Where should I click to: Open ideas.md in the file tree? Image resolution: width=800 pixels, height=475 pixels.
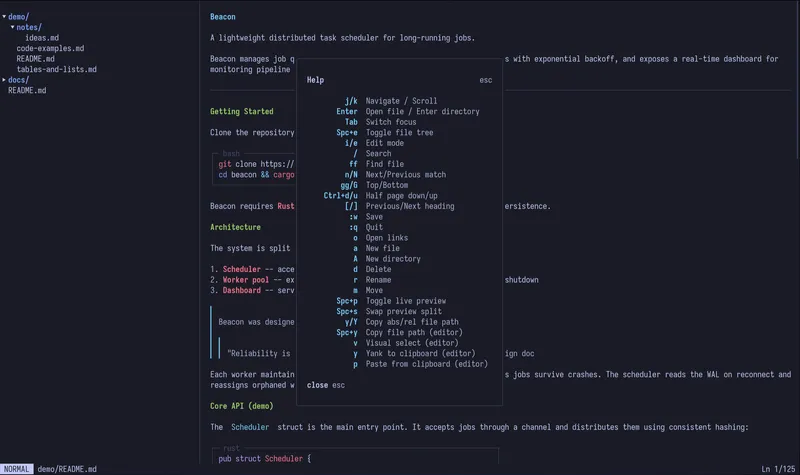tap(41, 38)
